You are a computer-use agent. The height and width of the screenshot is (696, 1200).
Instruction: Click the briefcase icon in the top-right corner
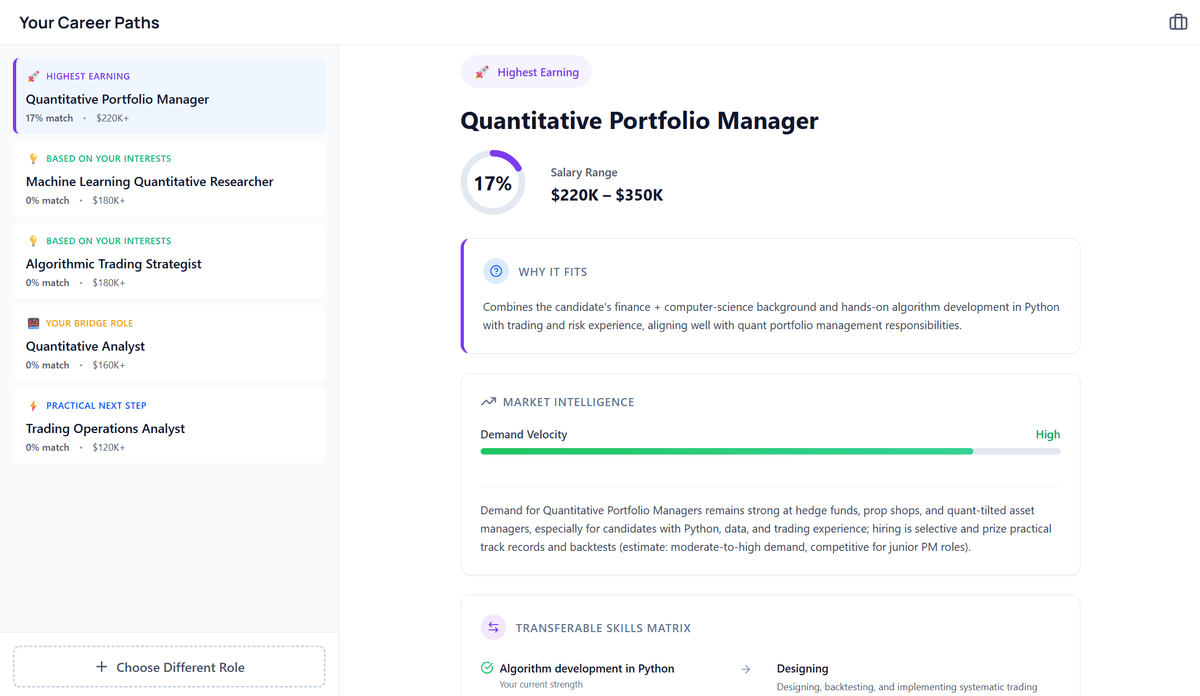[1177, 20]
